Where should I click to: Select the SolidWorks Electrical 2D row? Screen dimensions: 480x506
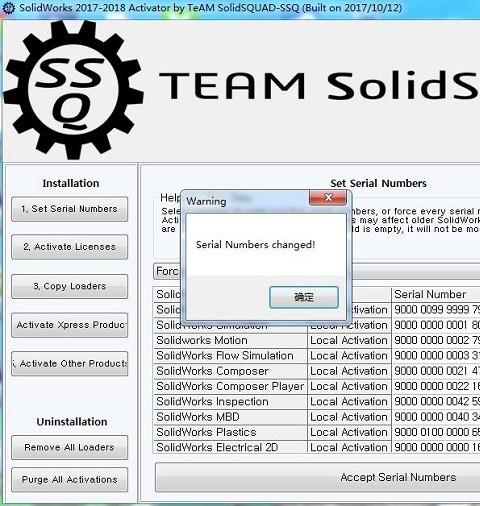pyautogui.click(x=317, y=447)
